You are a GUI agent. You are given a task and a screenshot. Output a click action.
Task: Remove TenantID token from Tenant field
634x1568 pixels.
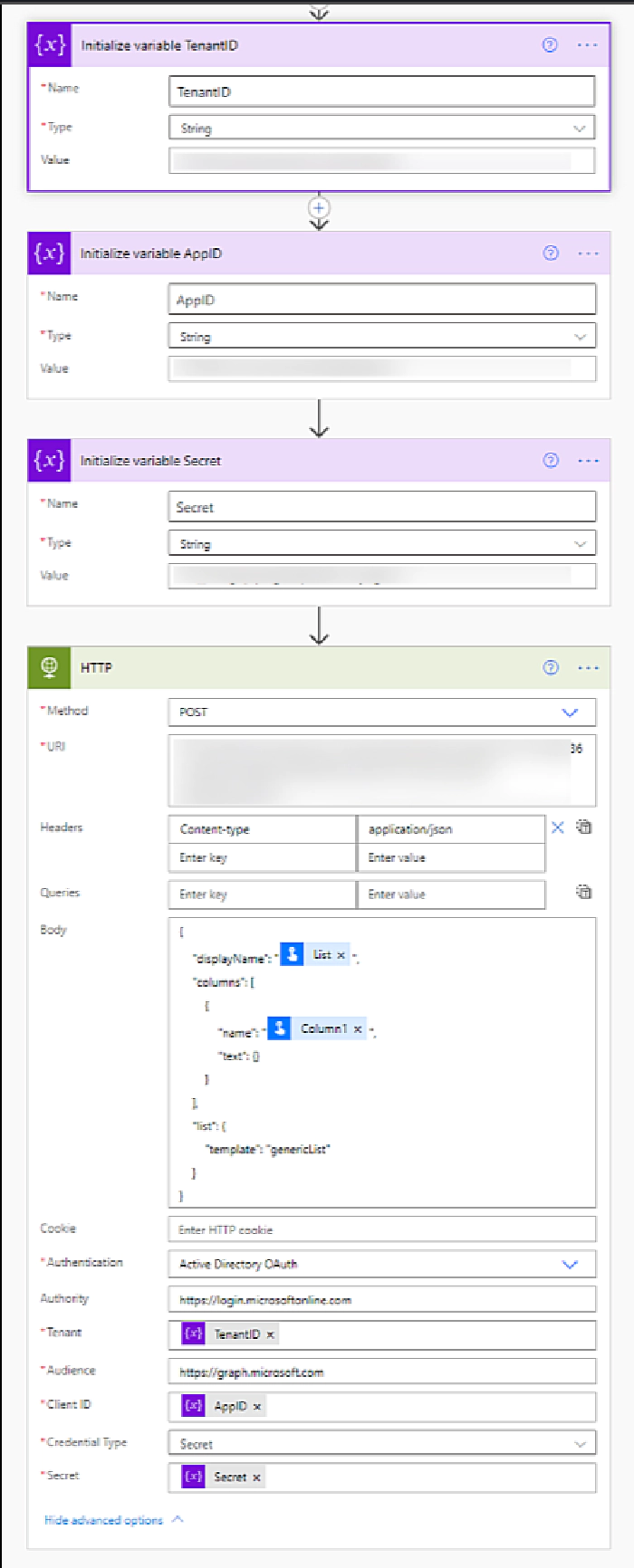(270, 1334)
